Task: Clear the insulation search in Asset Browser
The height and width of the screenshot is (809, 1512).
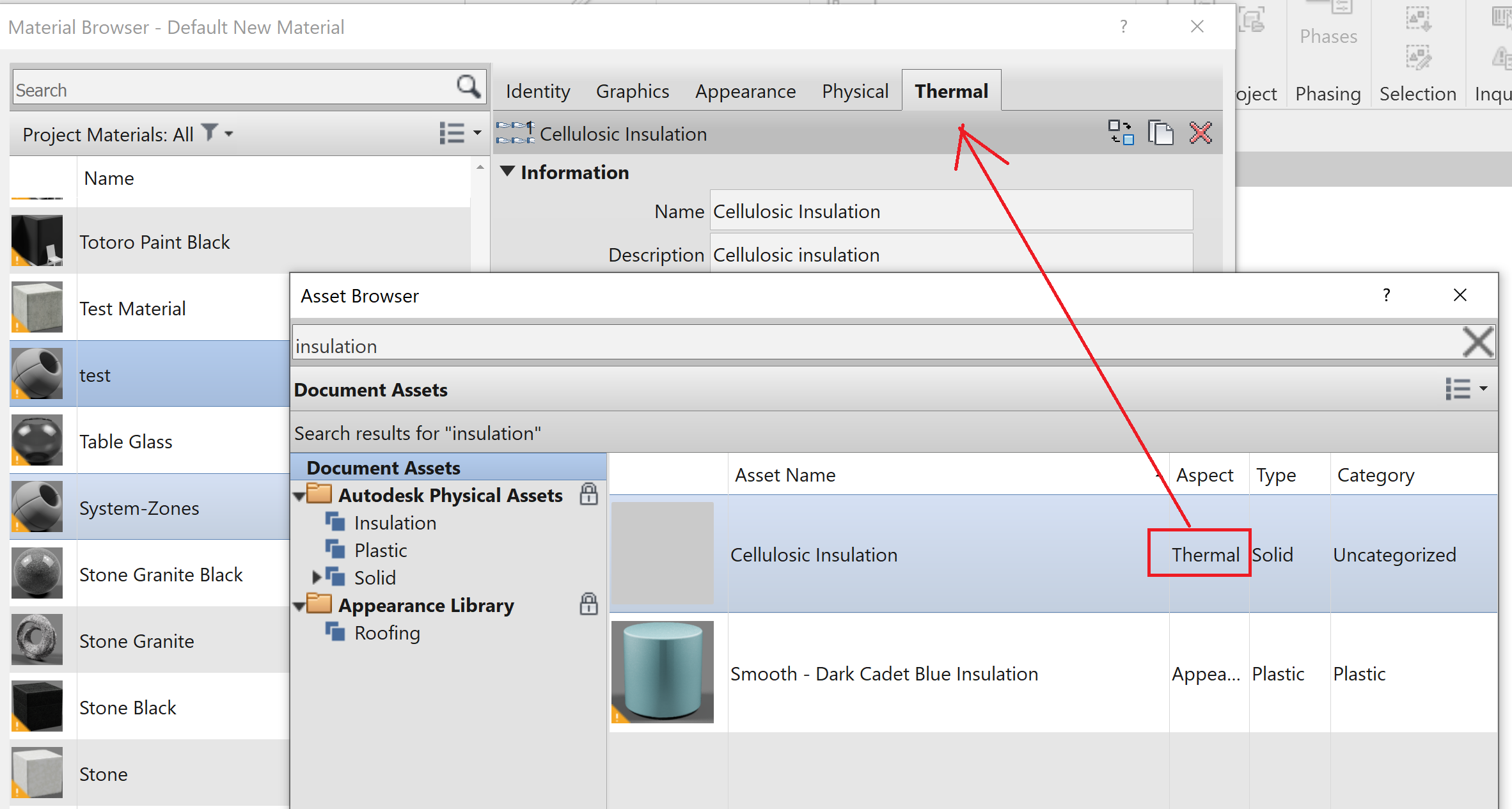Action: pos(1478,342)
